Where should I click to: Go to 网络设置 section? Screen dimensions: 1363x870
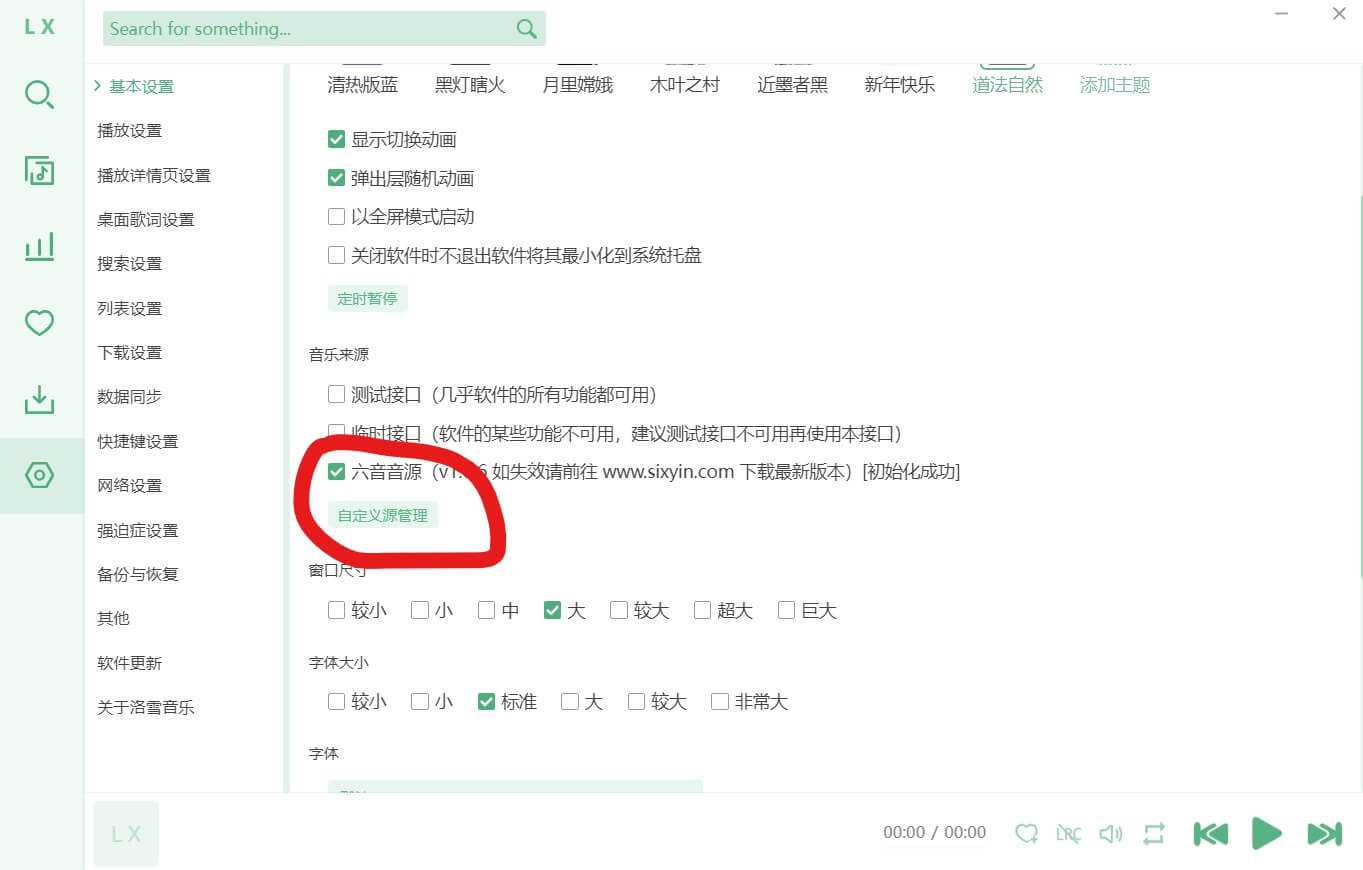129,486
